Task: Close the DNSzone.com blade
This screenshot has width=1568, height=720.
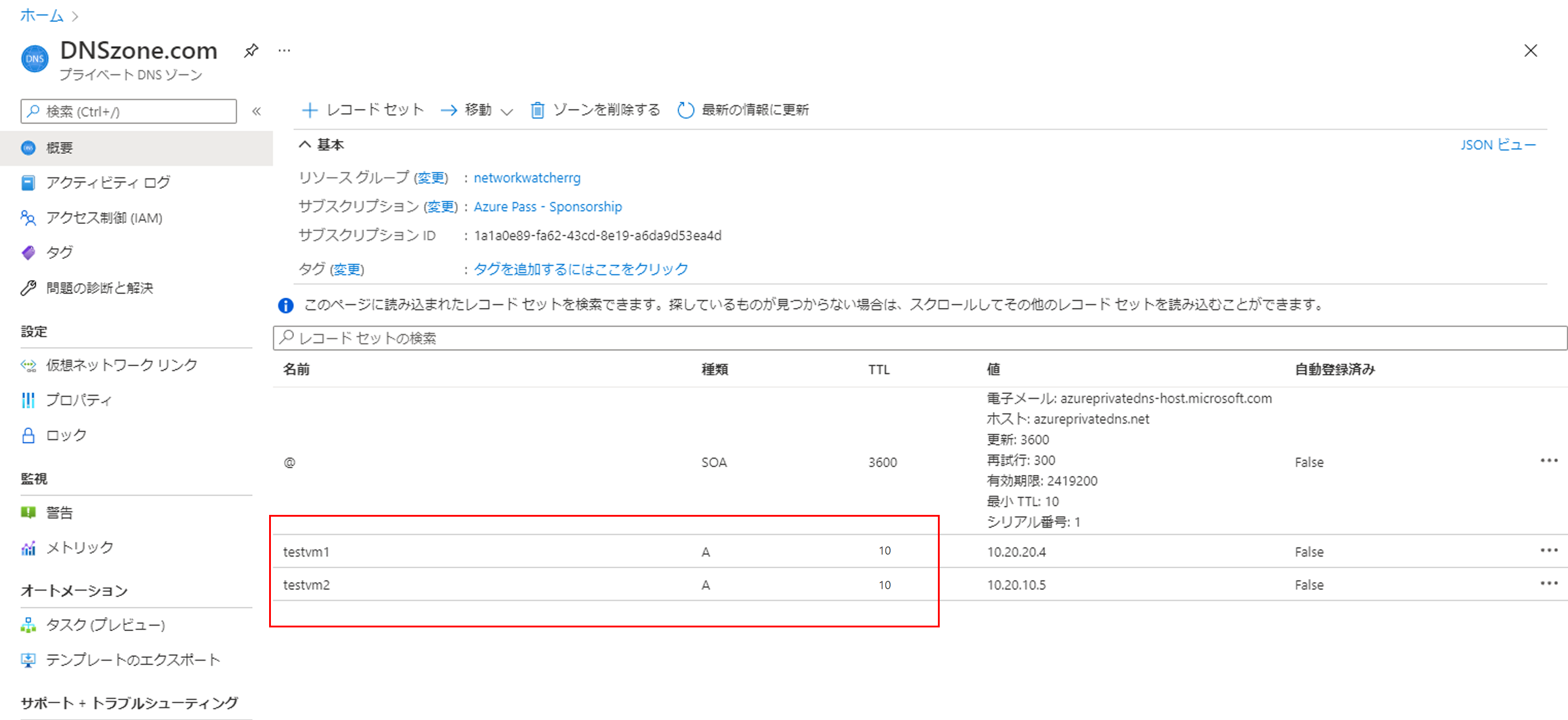Action: point(1531,51)
